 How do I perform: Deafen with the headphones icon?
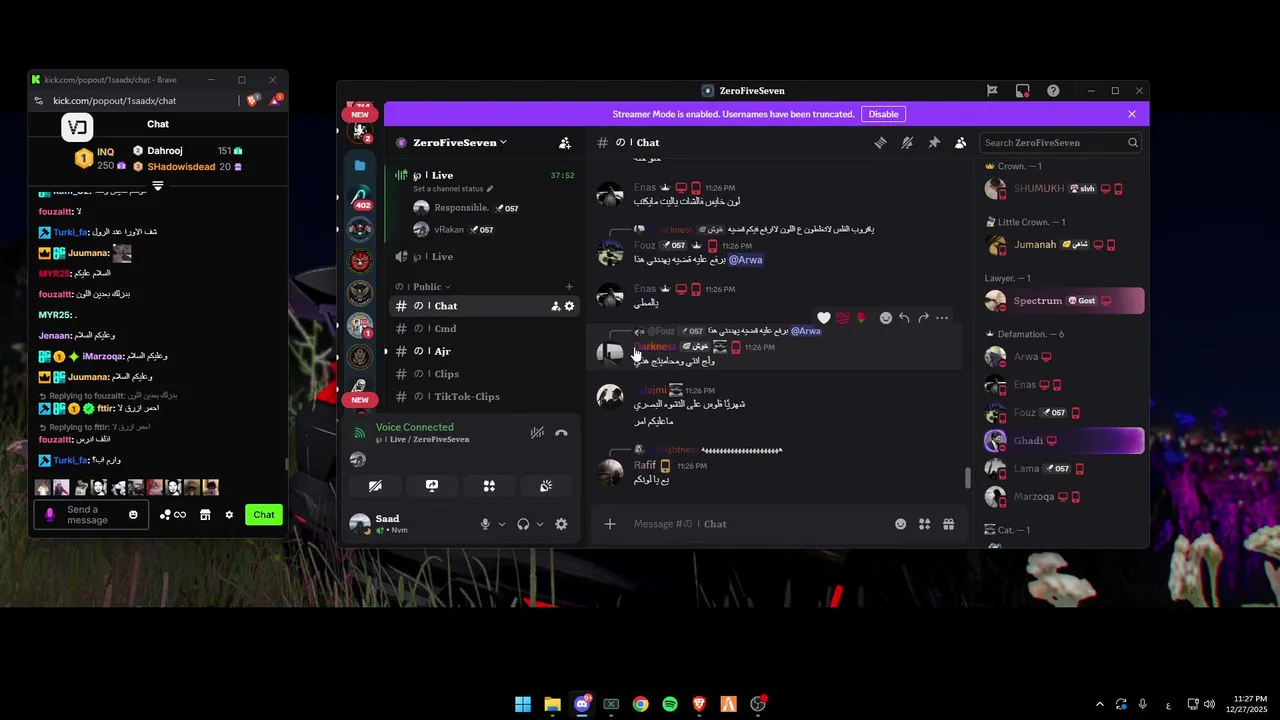523,524
